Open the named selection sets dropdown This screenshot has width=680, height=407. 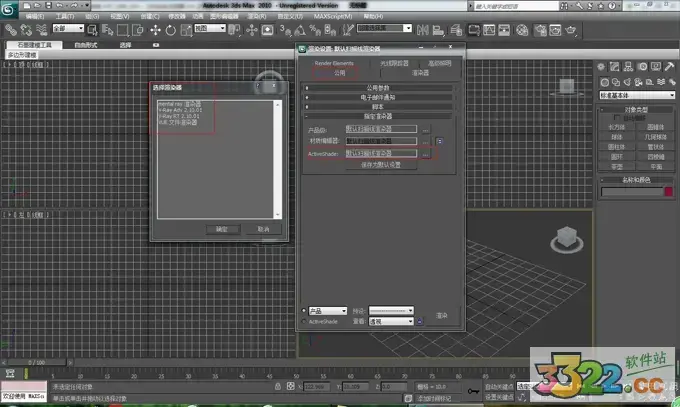point(384,28)
